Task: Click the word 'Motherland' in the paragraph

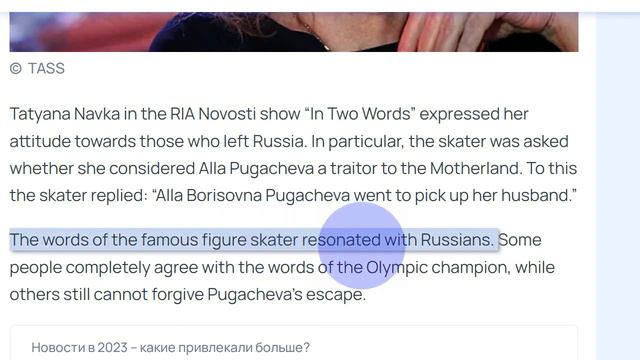Action: [x=474, y=168]
